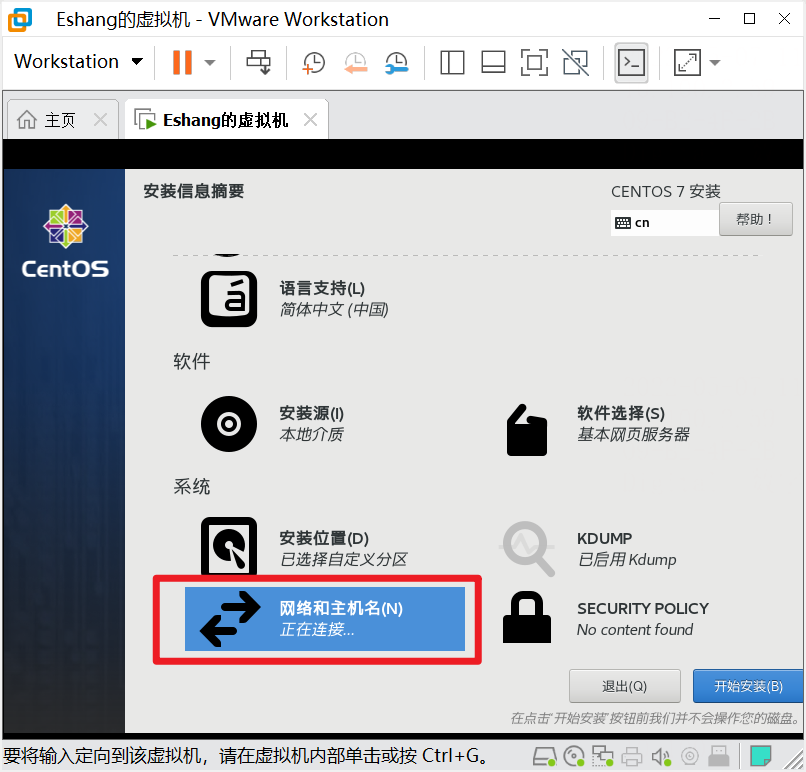Image resolution: width=806 pixels, height=772 pixels.
Task: Click the greyed-out round device status icon
Action: [689, 756]
